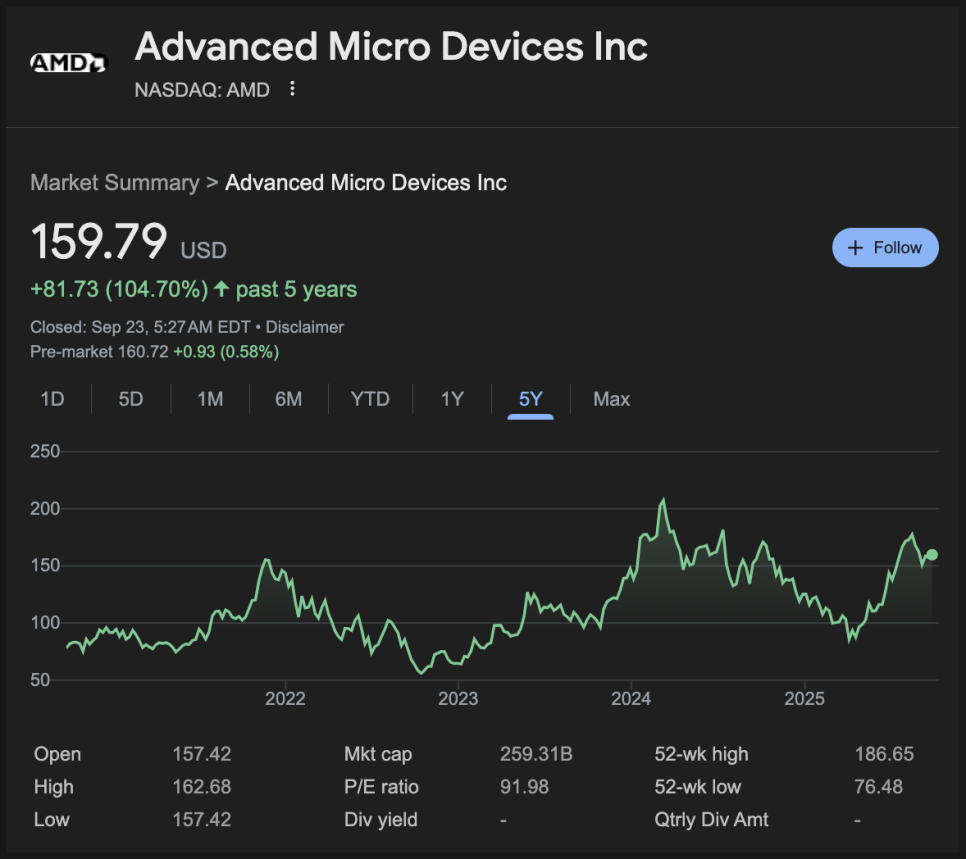Image resolution: width=966 pixels, height=859 pixels.
Task: Click the AMD logo icon
Action: pos(68,62)
